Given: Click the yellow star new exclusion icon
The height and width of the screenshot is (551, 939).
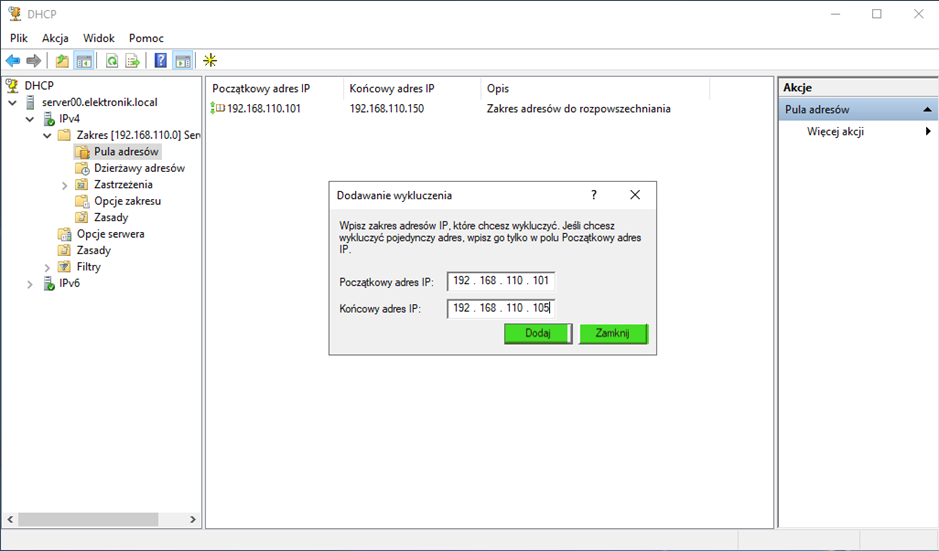Looking at the screenshot, I should point(210,61).
